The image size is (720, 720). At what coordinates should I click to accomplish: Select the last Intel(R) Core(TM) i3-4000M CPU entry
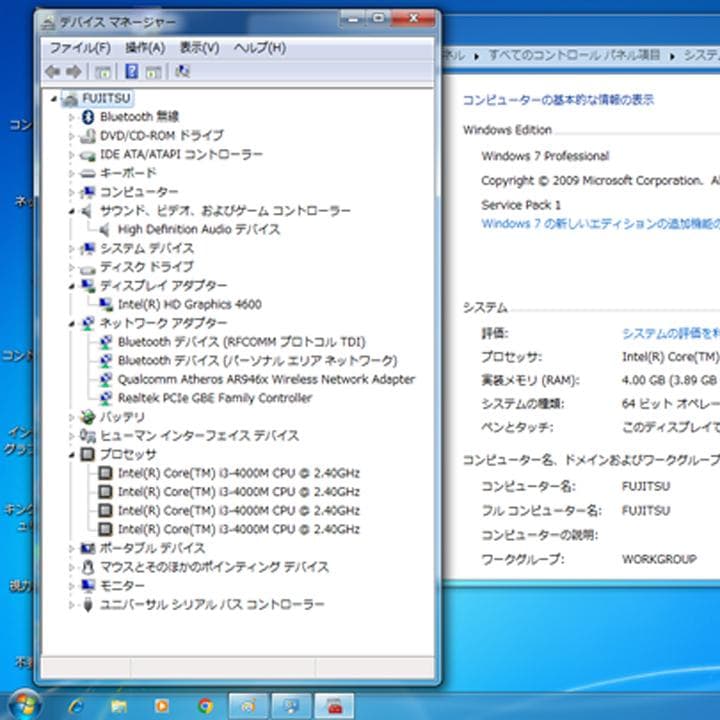pyautogui.click(x=239, y=529)
